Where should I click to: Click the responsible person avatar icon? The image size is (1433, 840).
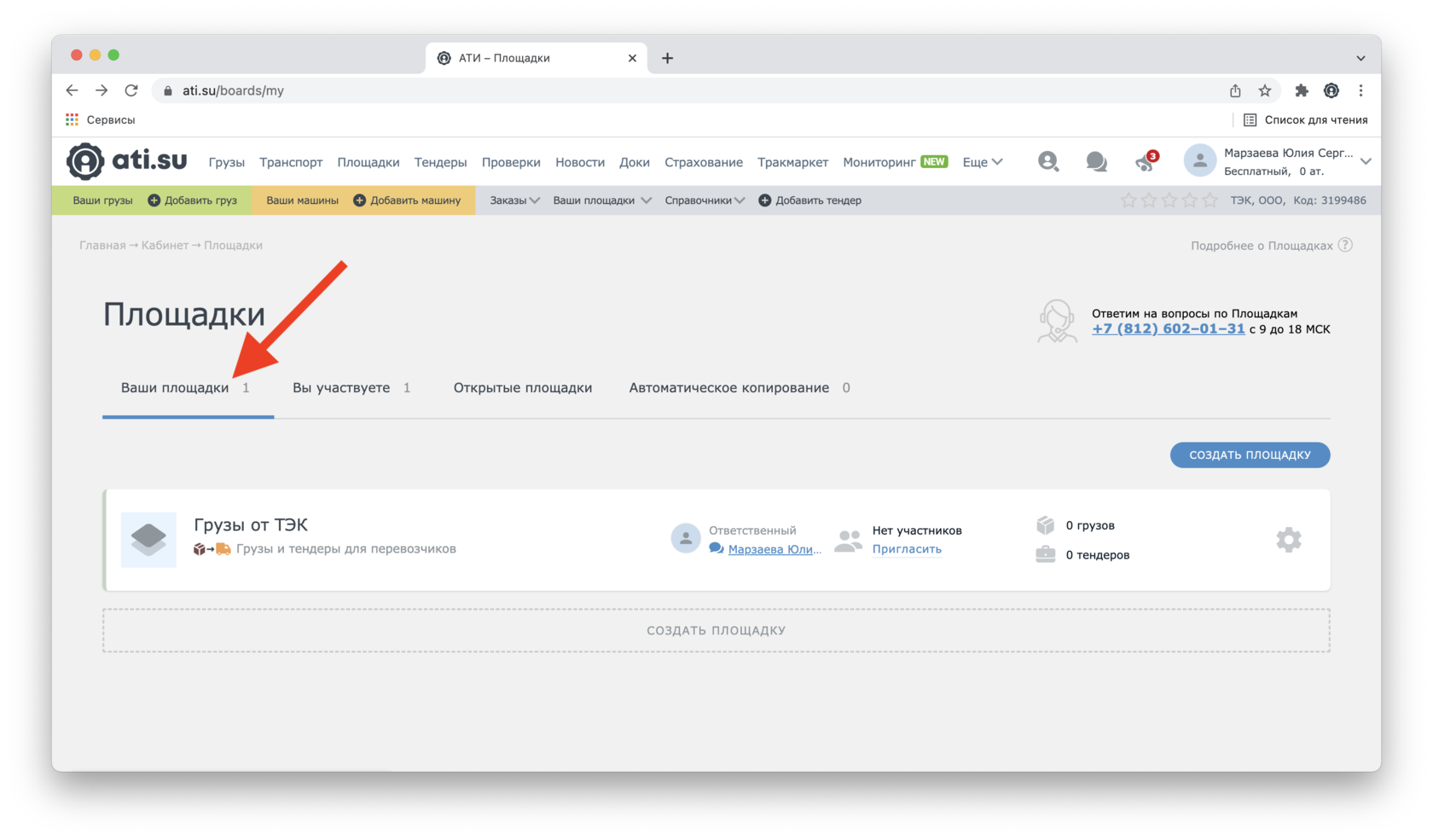click(x=686, y=538)
